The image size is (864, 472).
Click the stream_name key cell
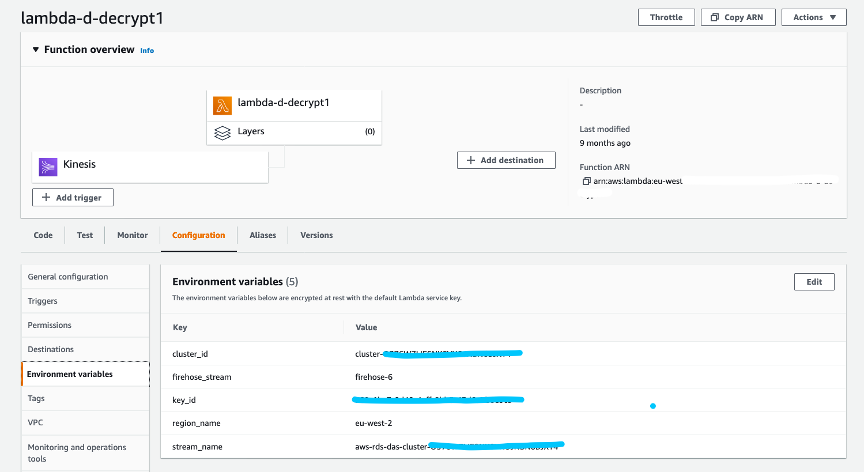[x=197, y=447]
